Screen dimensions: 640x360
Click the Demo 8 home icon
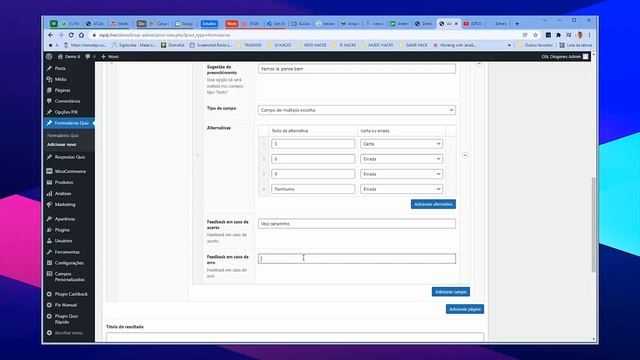coord(60,56)
